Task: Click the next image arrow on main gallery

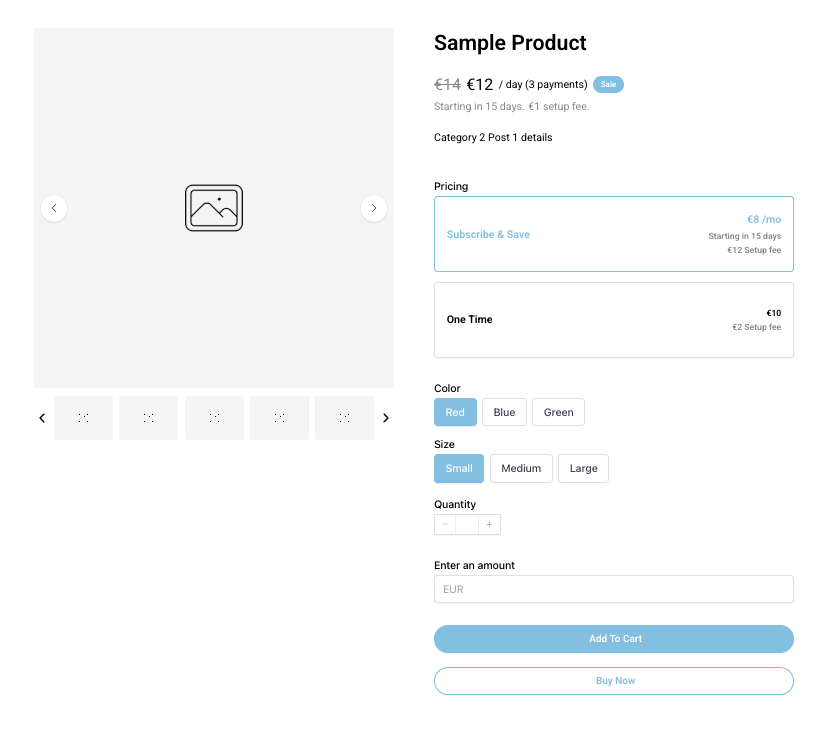Action: click(374, 208)
